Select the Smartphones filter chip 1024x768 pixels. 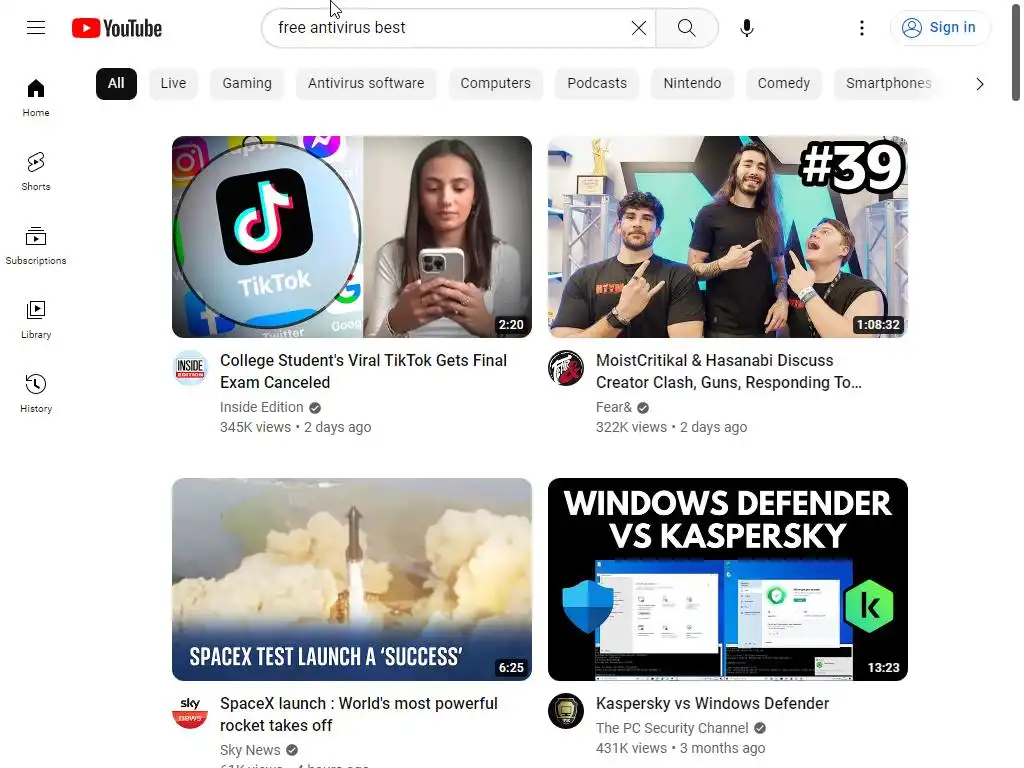(888, 84)
